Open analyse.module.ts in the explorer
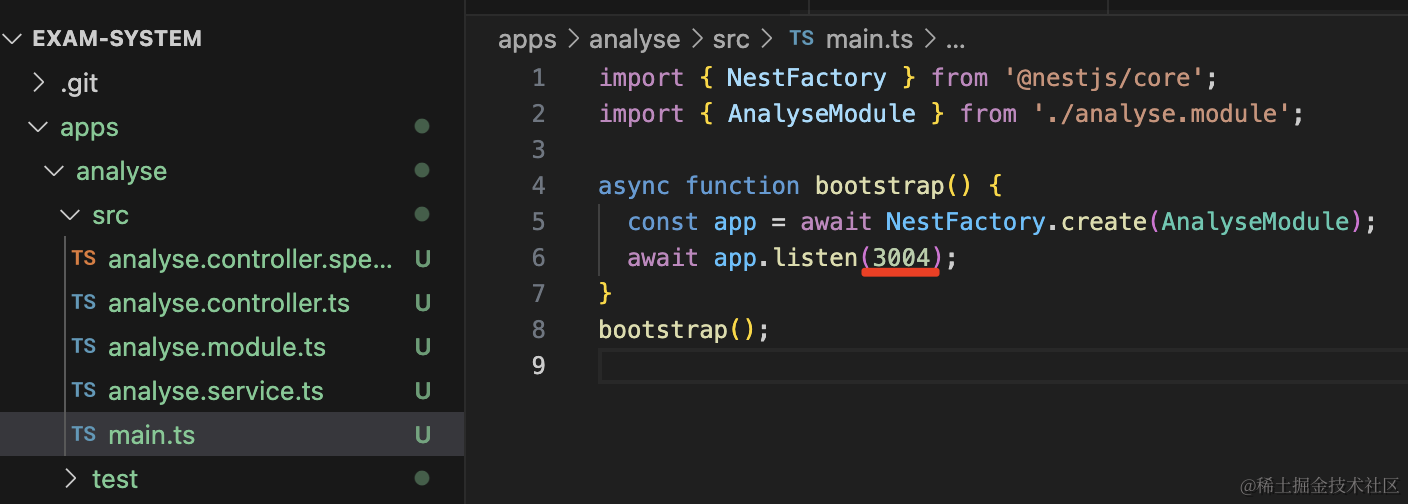This screenshot has height=504, width=1408. coord(217,347)
